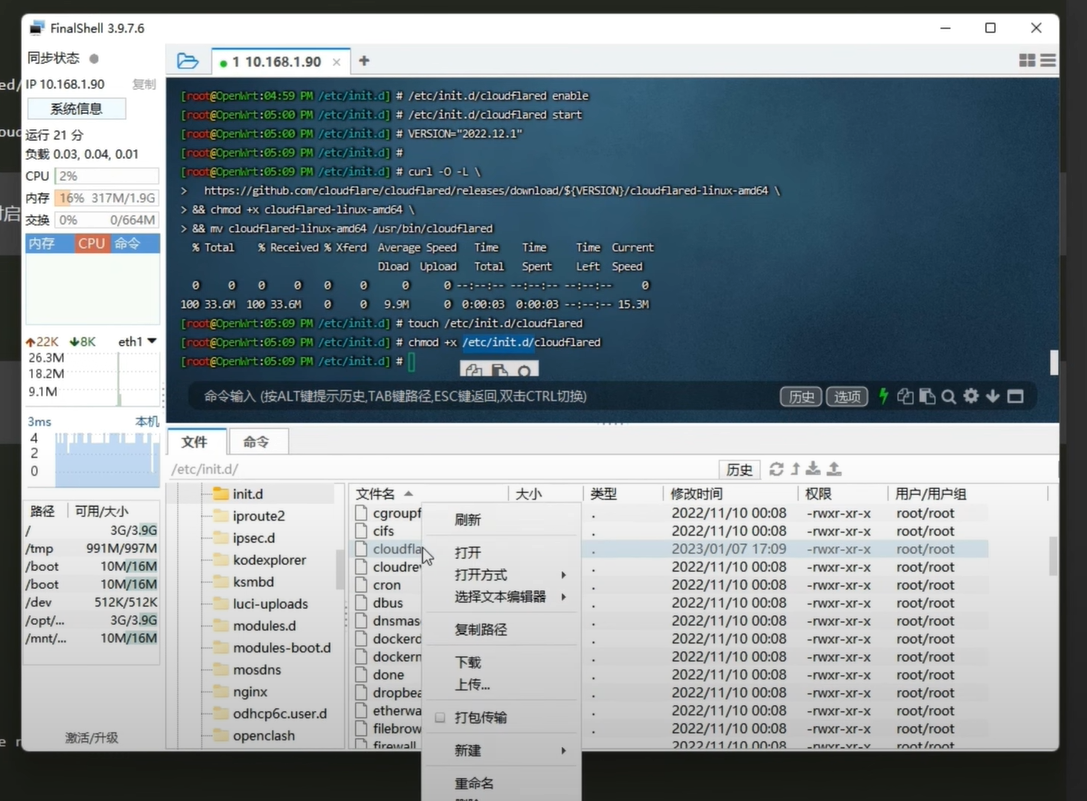Click the terminal vertical scrollbar
The image size is (1087, 801).
(1053, 362)
